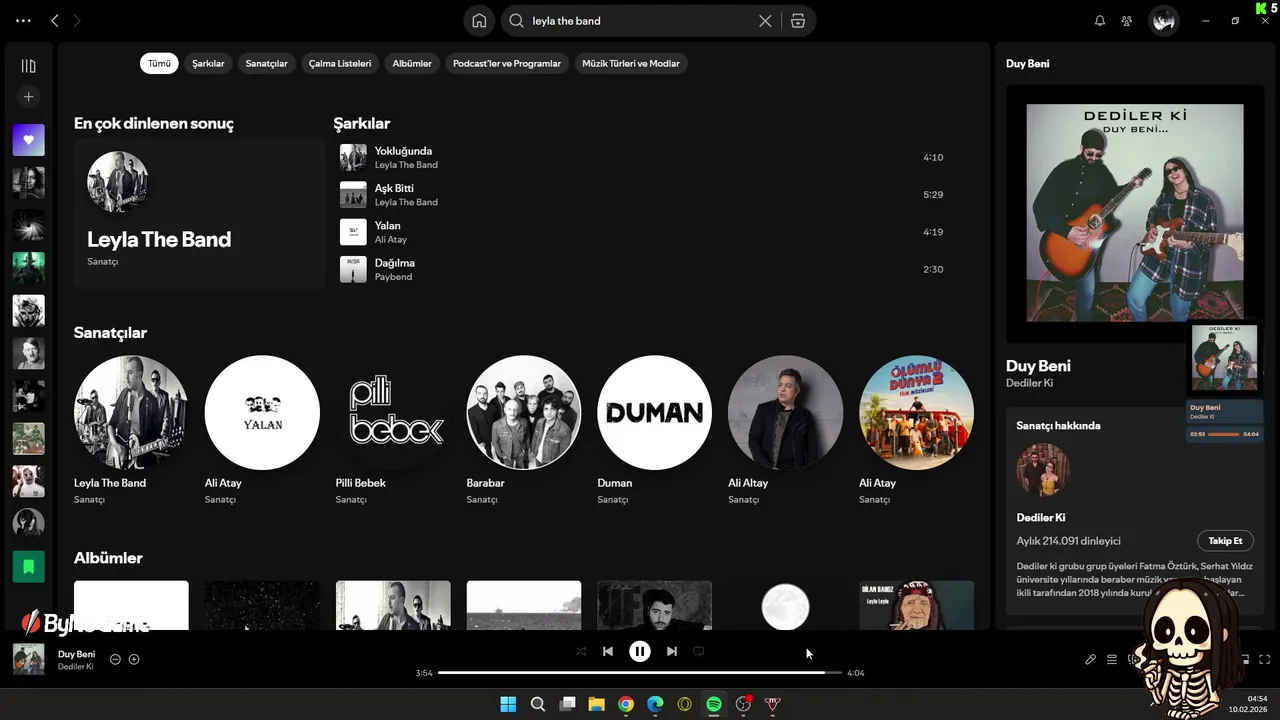Open Ali Atay link under Yalan

pyautogui.click(x=391, y=240)
